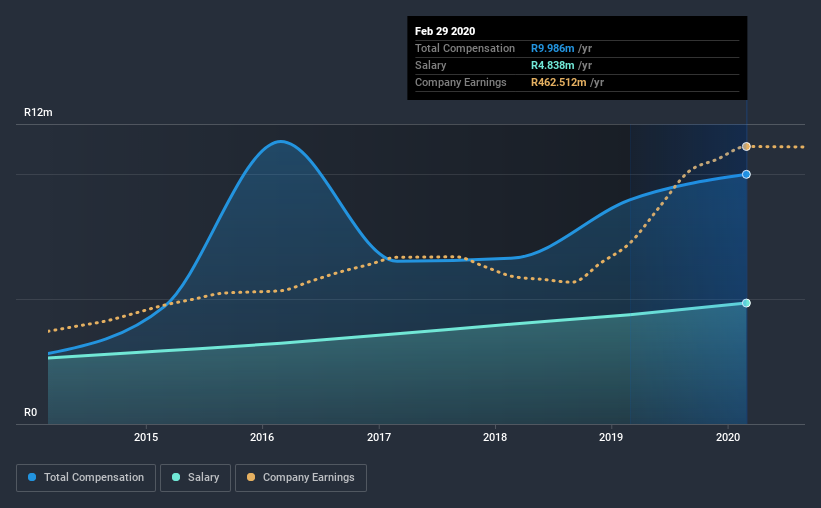Click the 2018 x-axis label

[495, 437]
